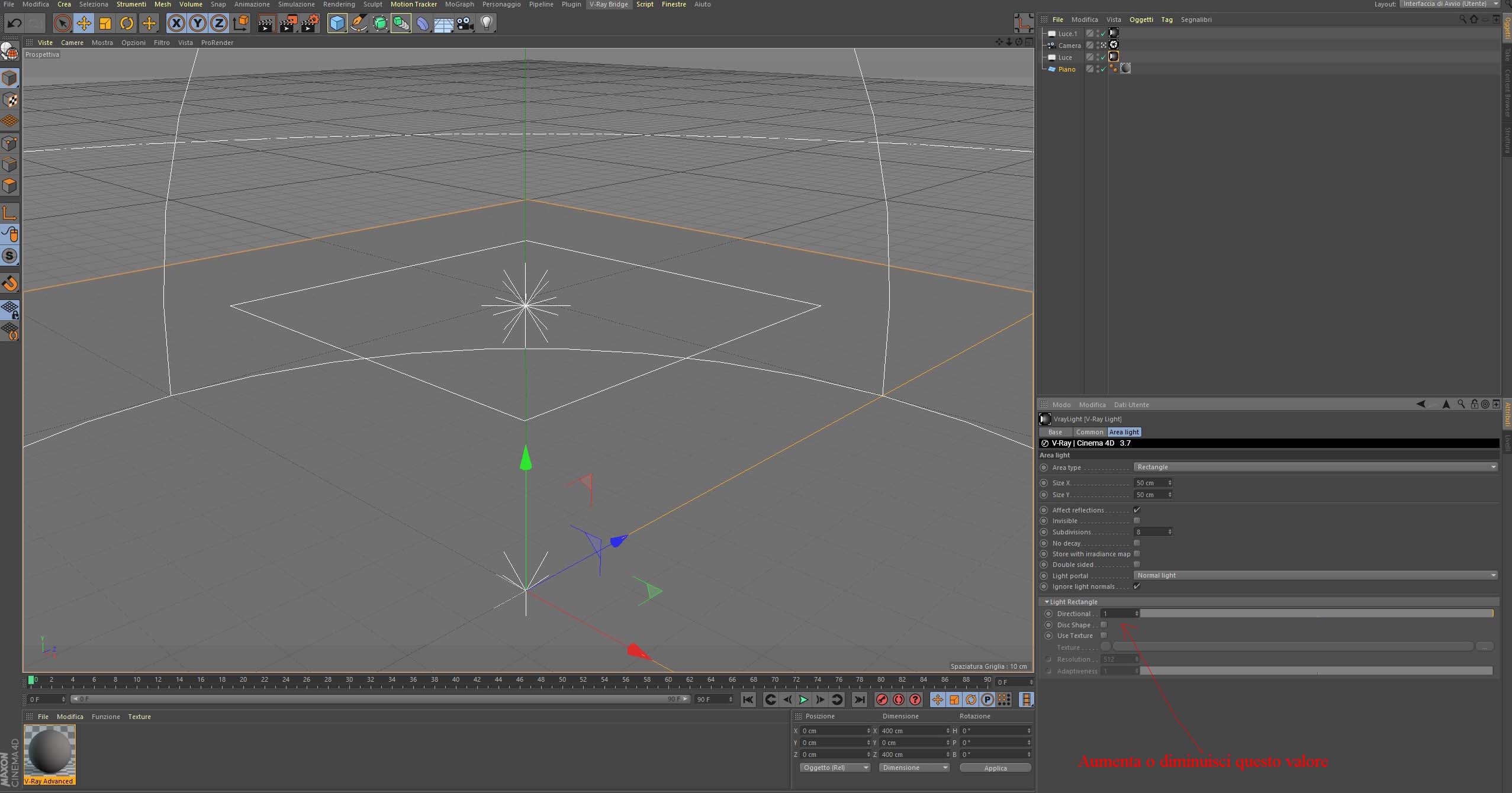This screenshot has width=1512, height=793.
Task: Click go to end of animation
Action: click(x=860, y=699)
